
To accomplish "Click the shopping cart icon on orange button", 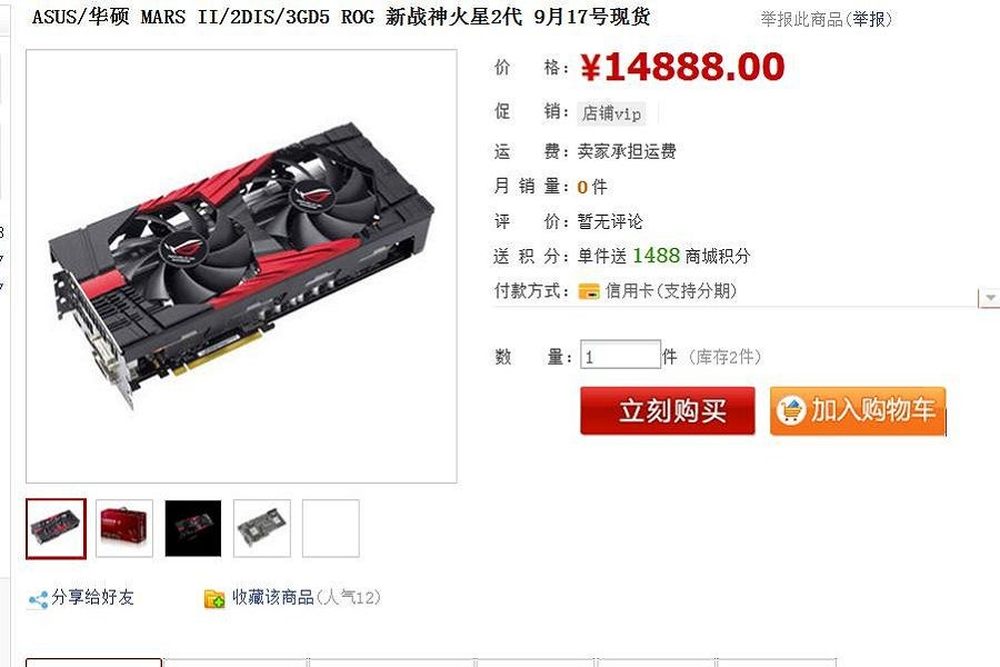I will click(x=791, y=411).
